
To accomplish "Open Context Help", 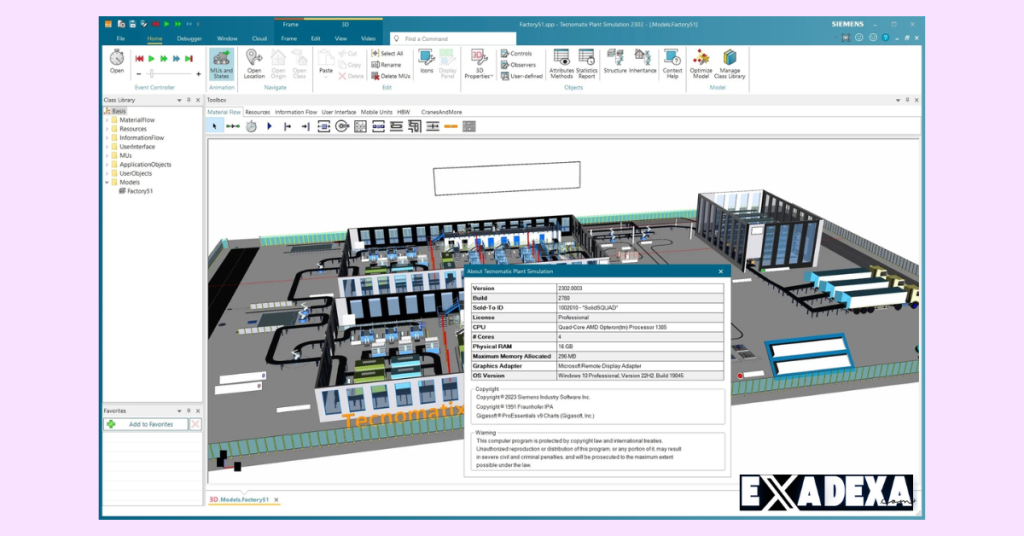I will coord(672,64).
